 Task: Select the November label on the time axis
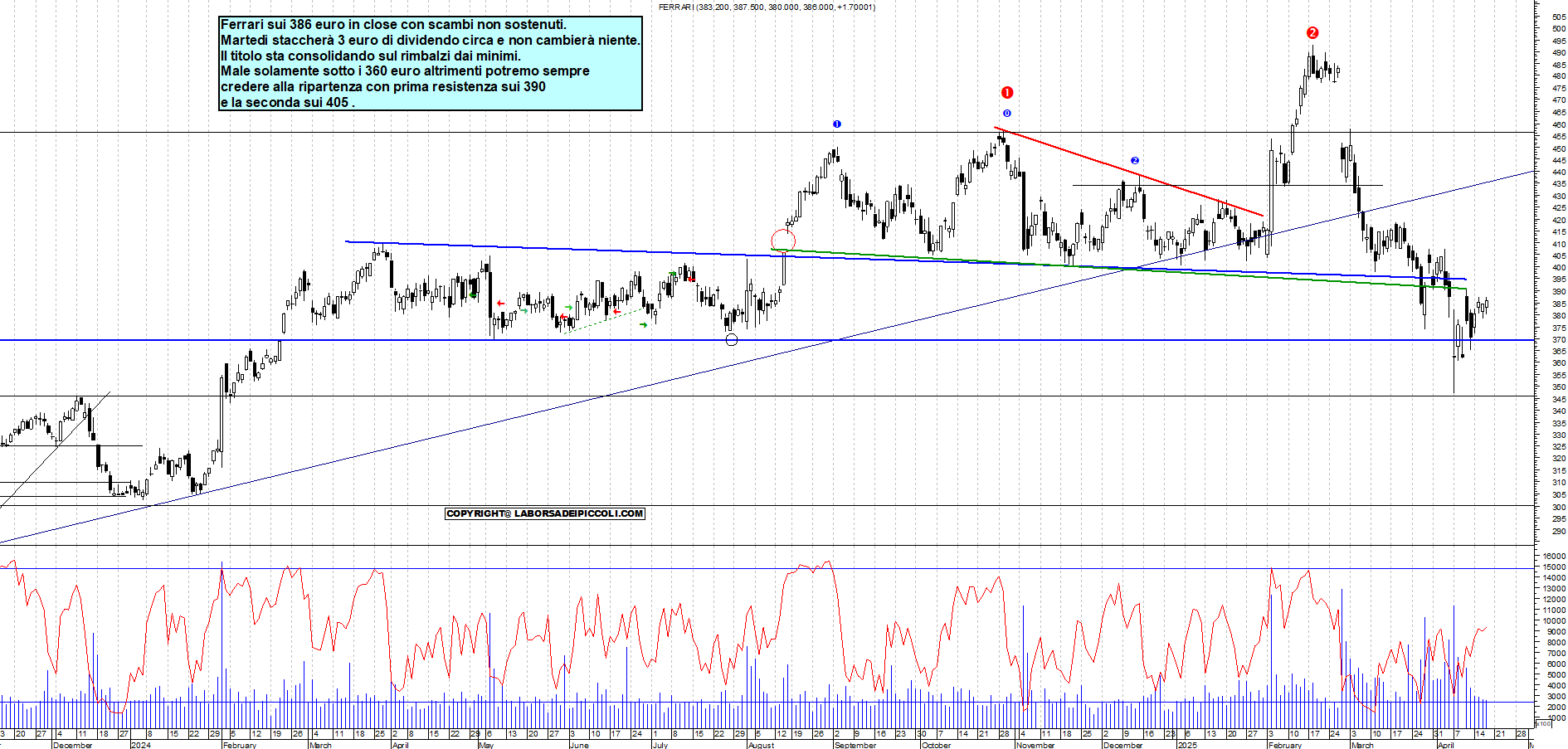tap(1035, 745)
